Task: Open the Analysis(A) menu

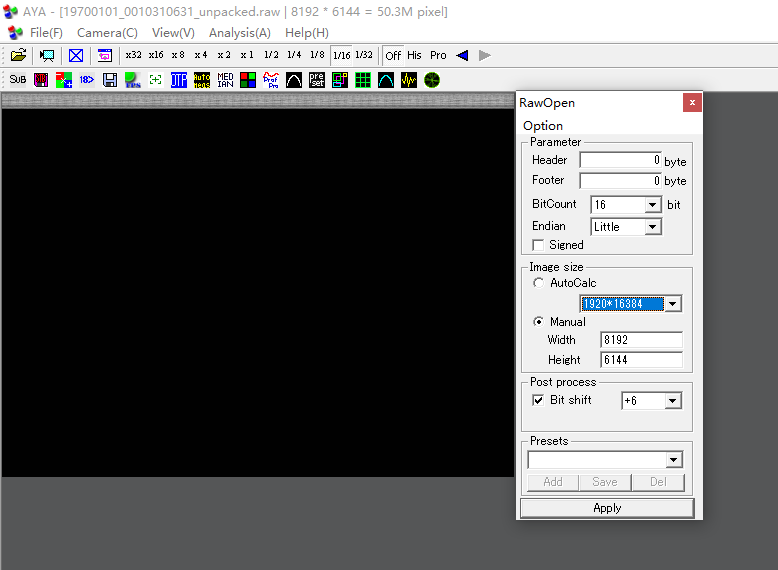Action: (240, 33)
